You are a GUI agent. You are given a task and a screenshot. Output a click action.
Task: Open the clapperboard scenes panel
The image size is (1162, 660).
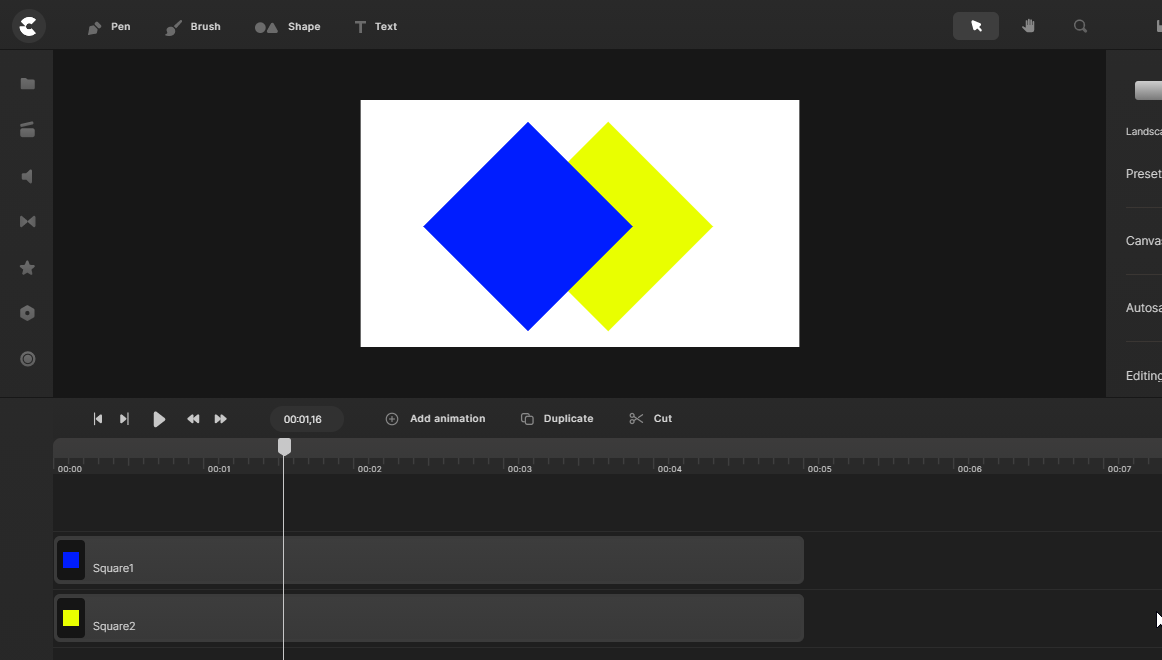click(x=27, y=130)
